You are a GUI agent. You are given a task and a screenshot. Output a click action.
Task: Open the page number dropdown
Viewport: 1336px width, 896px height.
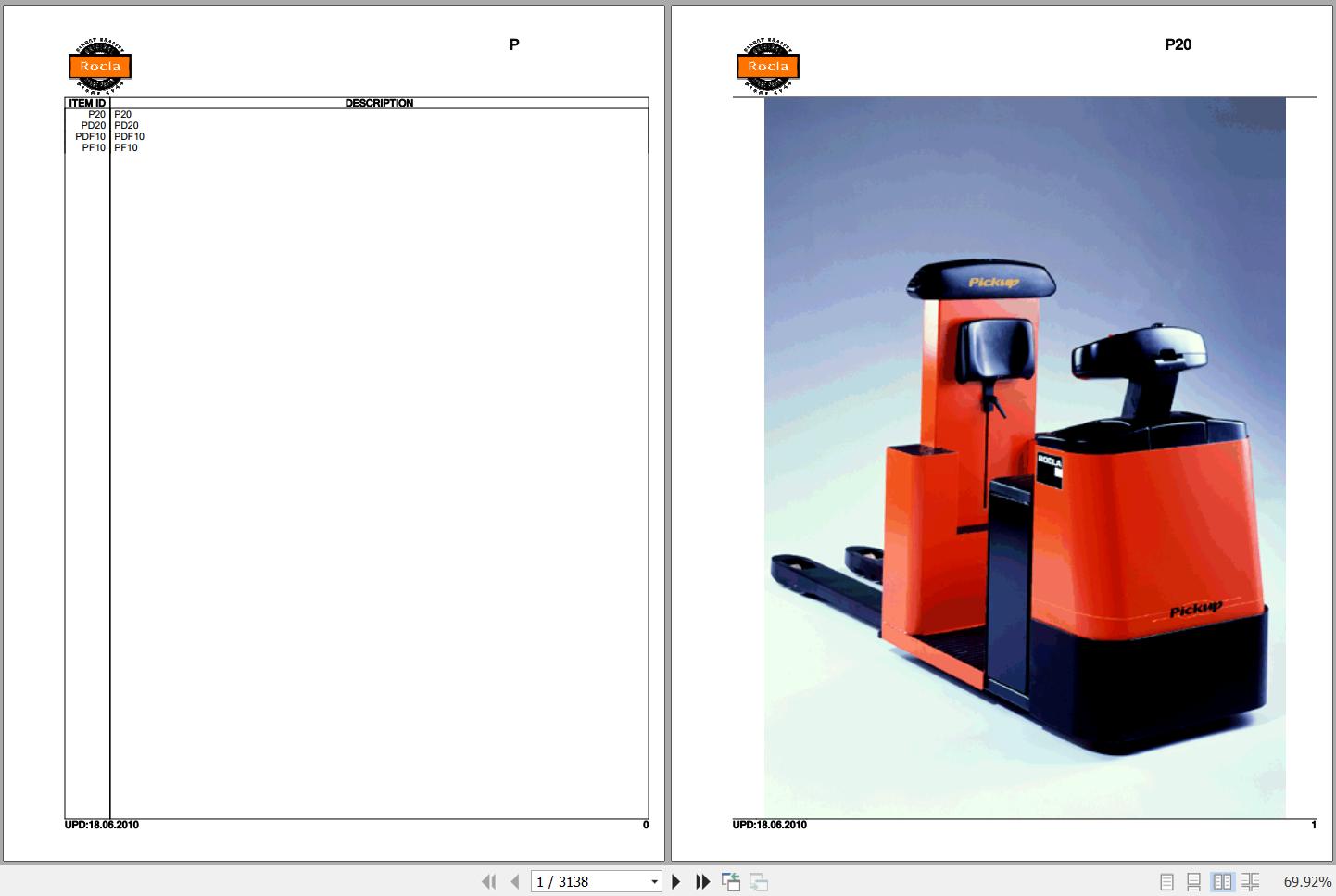click(x=655, y=881)
